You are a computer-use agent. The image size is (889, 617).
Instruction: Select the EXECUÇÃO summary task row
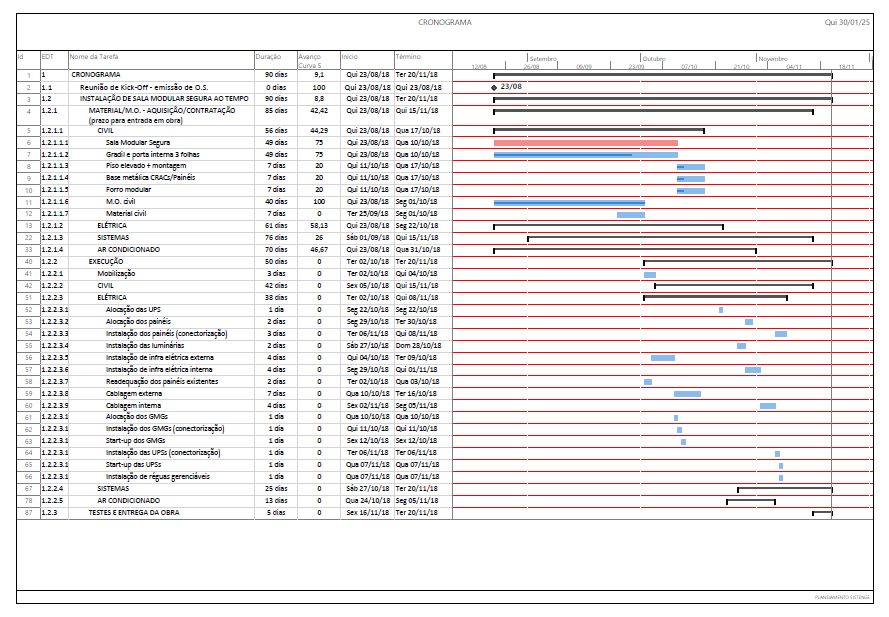click(106, 261)
